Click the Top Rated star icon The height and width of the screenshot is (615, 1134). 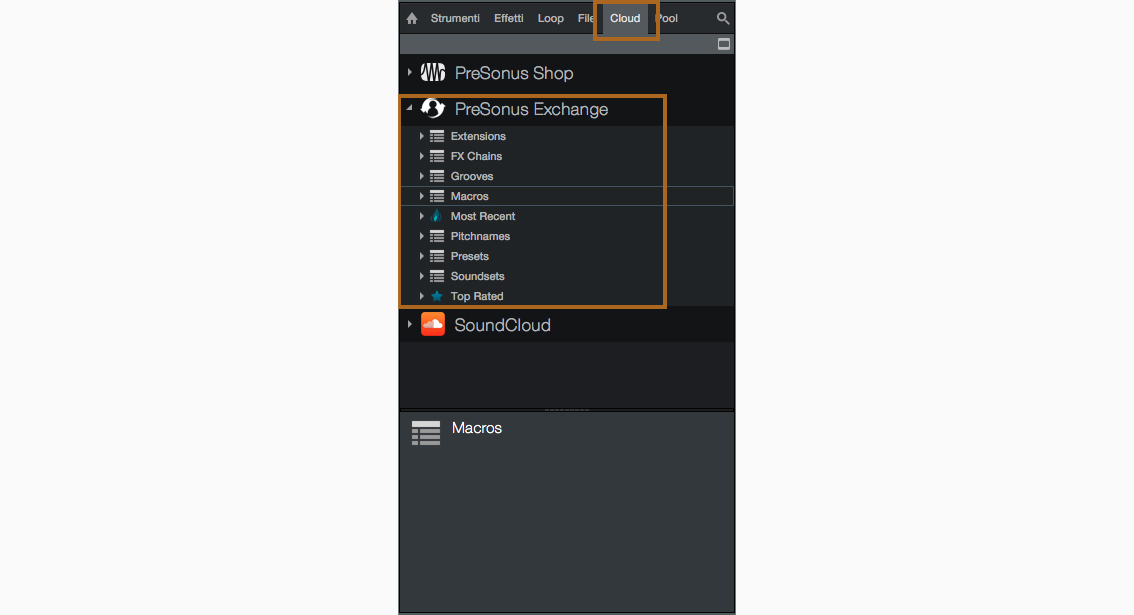click(x=437, y=296)
